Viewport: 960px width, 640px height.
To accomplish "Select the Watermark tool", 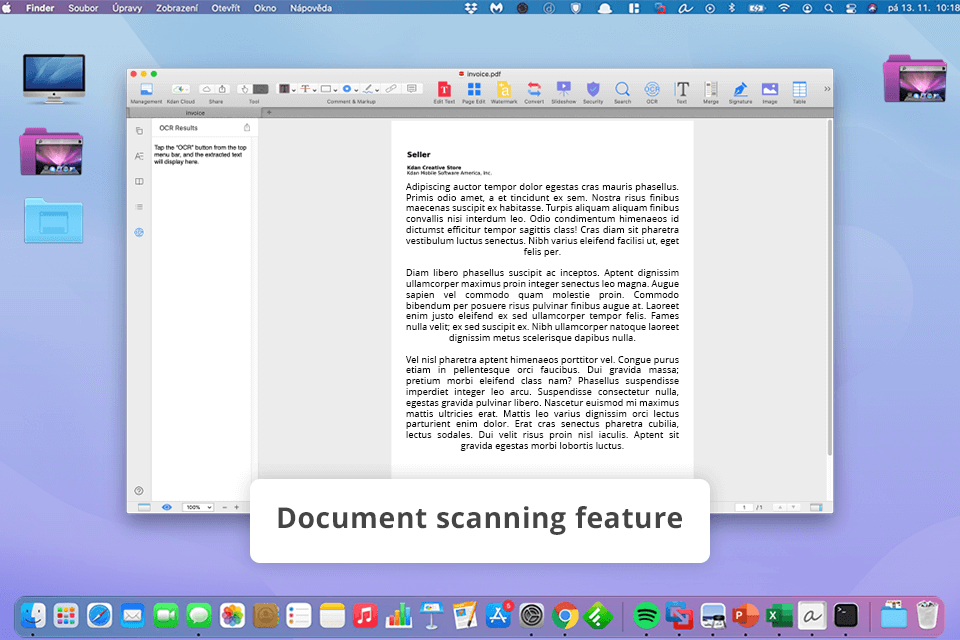I will coord(504,89).
